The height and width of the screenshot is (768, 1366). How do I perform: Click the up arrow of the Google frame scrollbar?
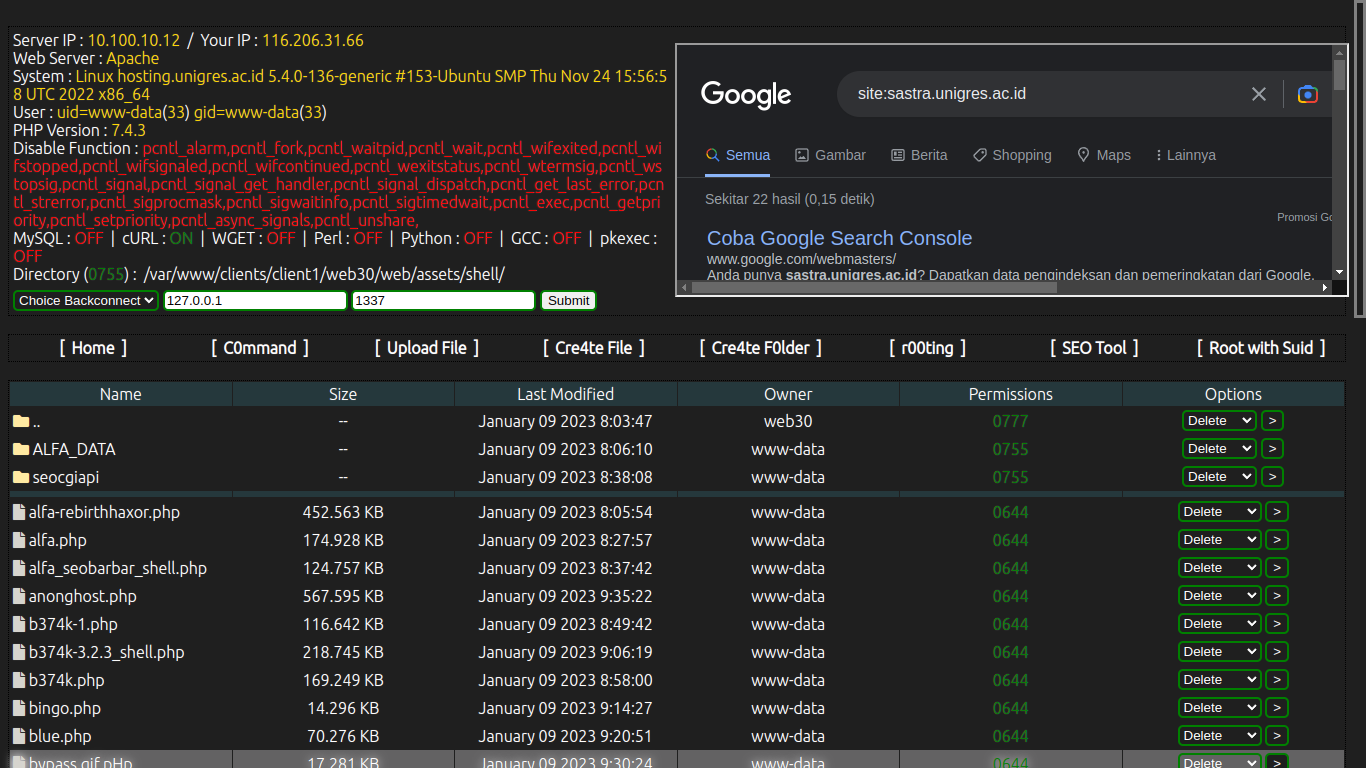[1340, 52]
